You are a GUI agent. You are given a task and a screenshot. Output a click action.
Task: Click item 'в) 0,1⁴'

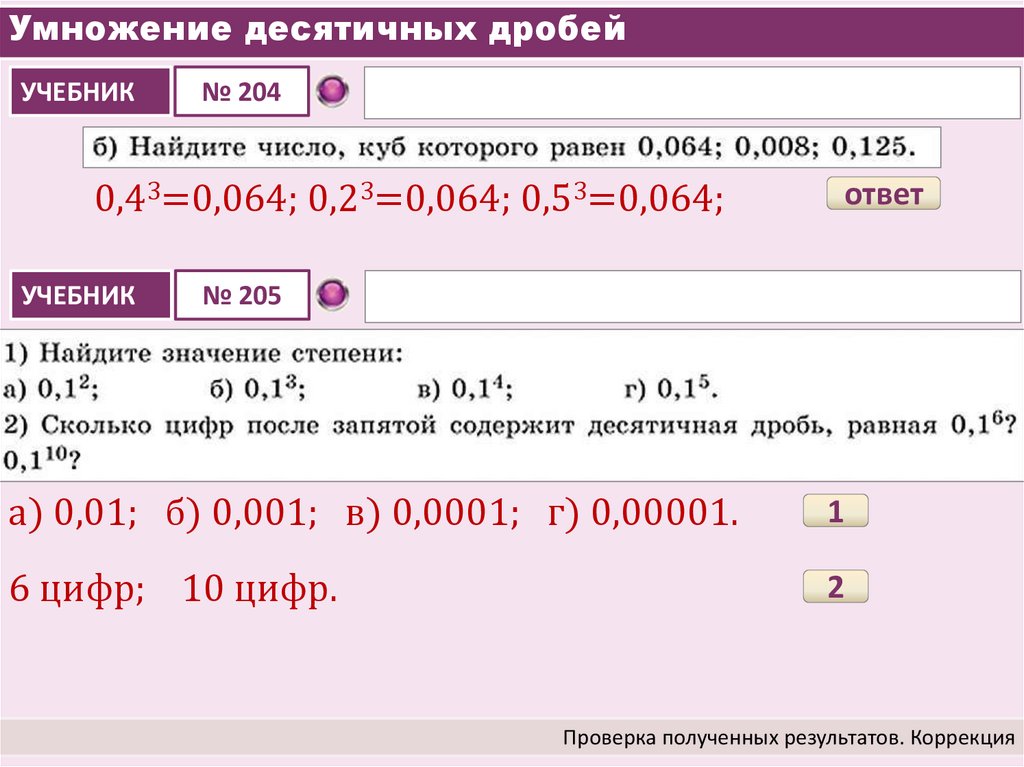click(x=464, y=388)
